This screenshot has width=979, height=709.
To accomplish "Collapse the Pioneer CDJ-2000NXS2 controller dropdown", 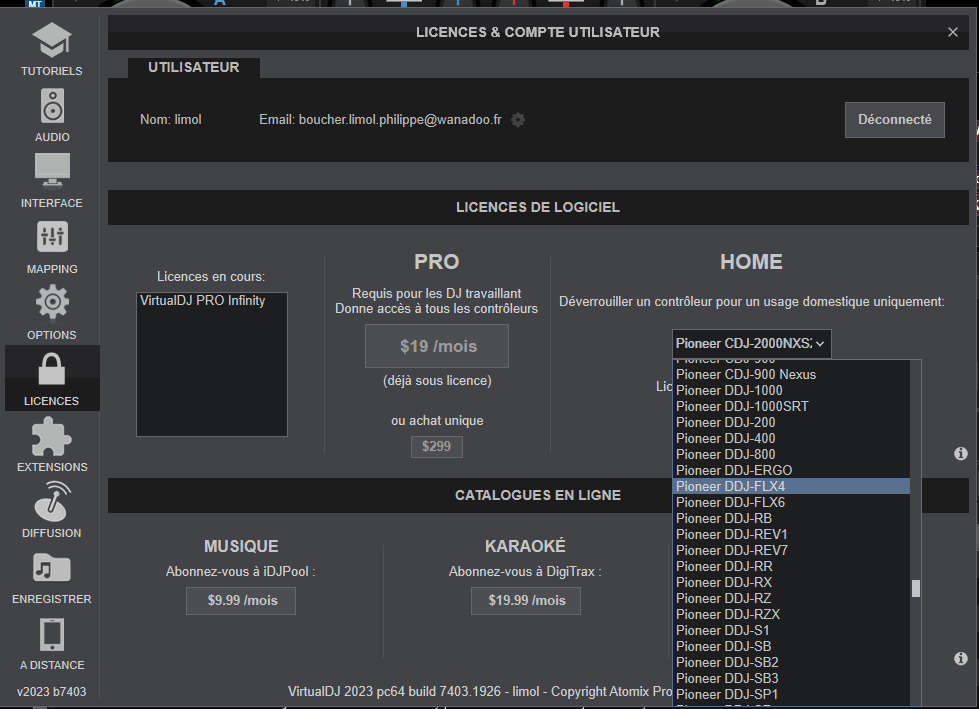I will coord(752,344).
